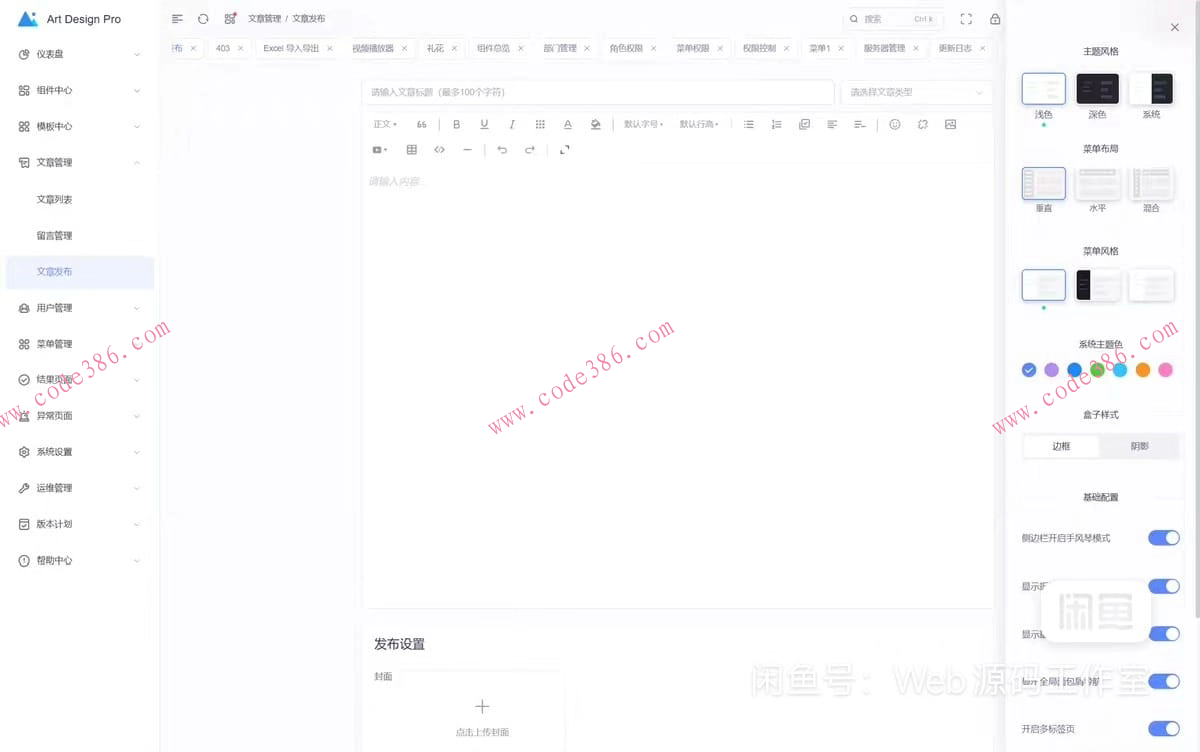Viewport: 1200px width, 752px height.
Task: Insert a table using the table icon
Action: (411, 148)
